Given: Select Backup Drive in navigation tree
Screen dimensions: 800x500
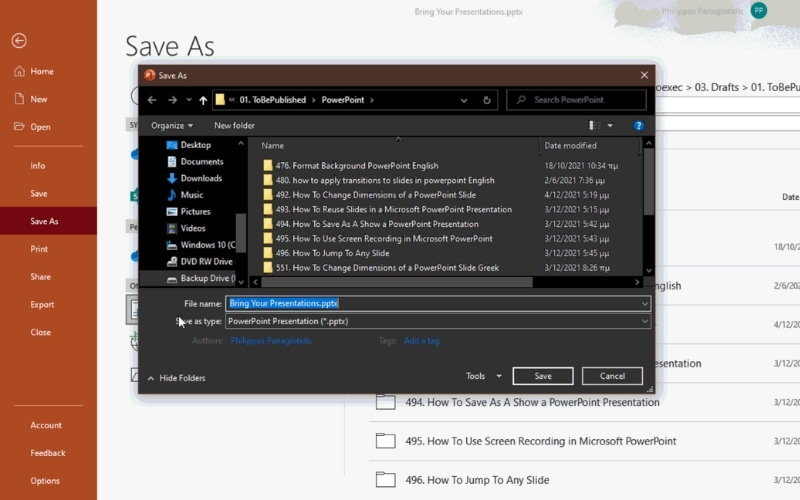Looking at the screenshot, I should point(201,278).
